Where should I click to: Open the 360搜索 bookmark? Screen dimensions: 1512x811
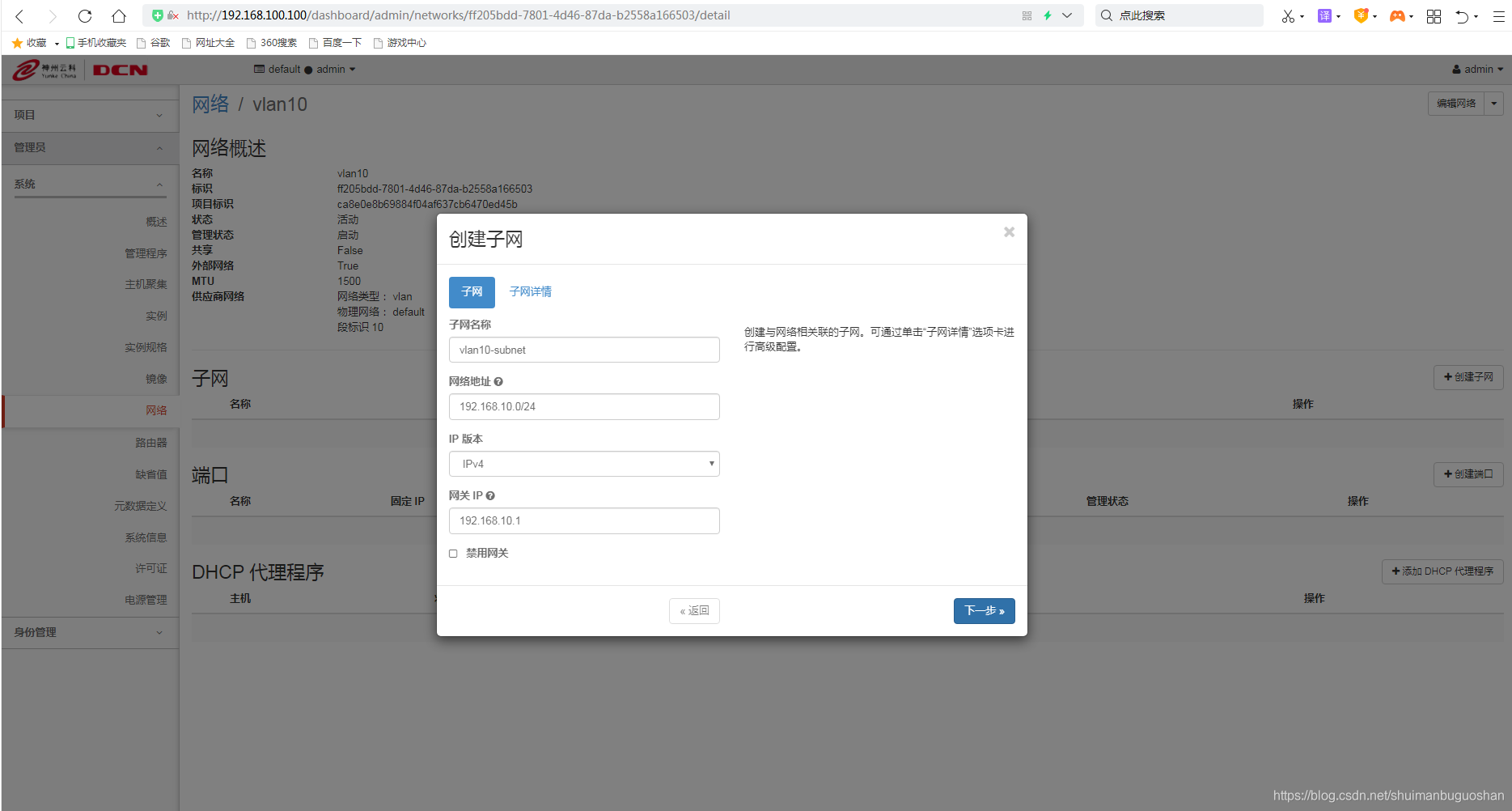pos(272,43)
